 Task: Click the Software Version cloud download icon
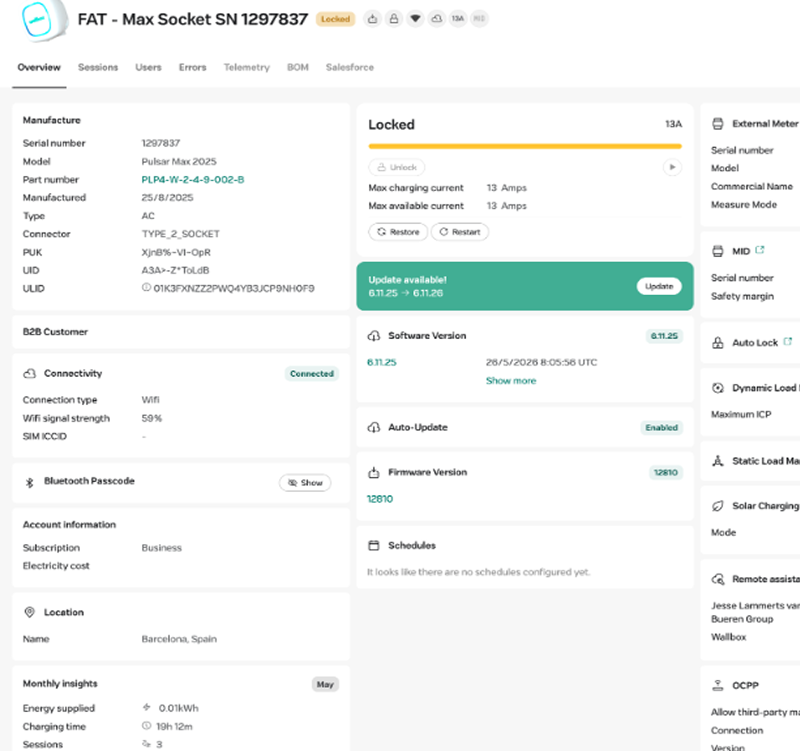[x=374, y=336]
